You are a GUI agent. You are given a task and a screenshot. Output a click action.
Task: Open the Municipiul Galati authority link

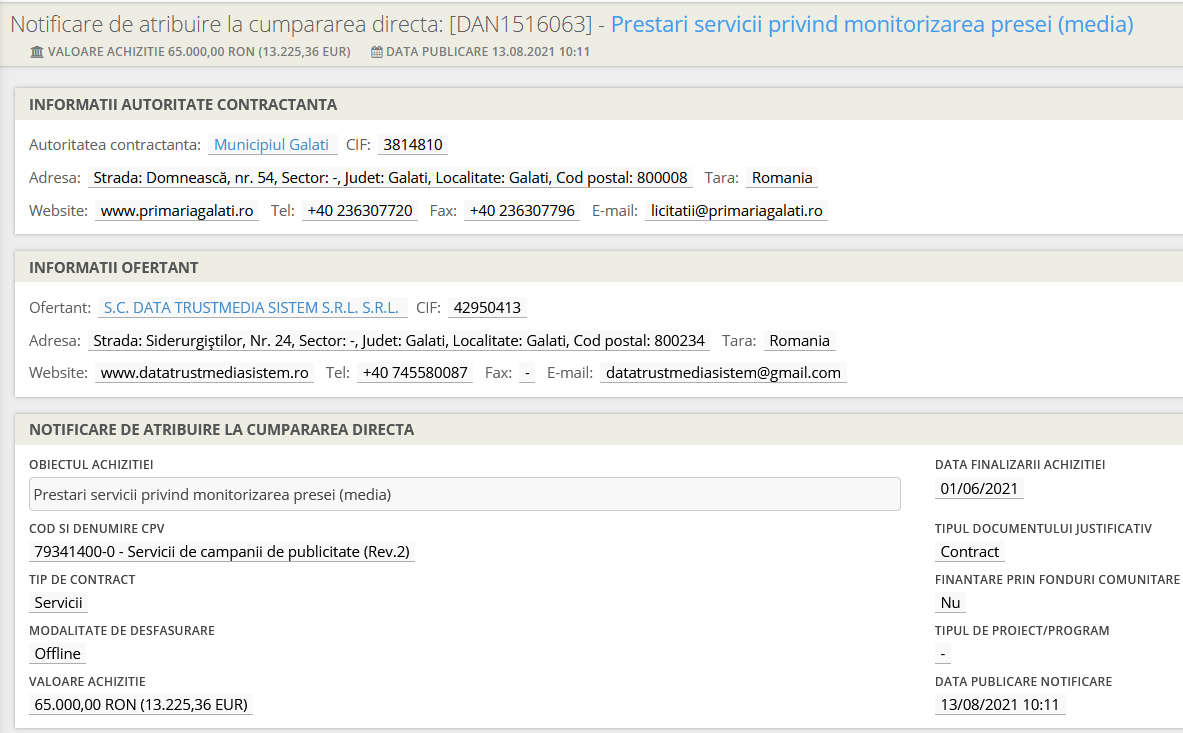[x=271, y=145]
